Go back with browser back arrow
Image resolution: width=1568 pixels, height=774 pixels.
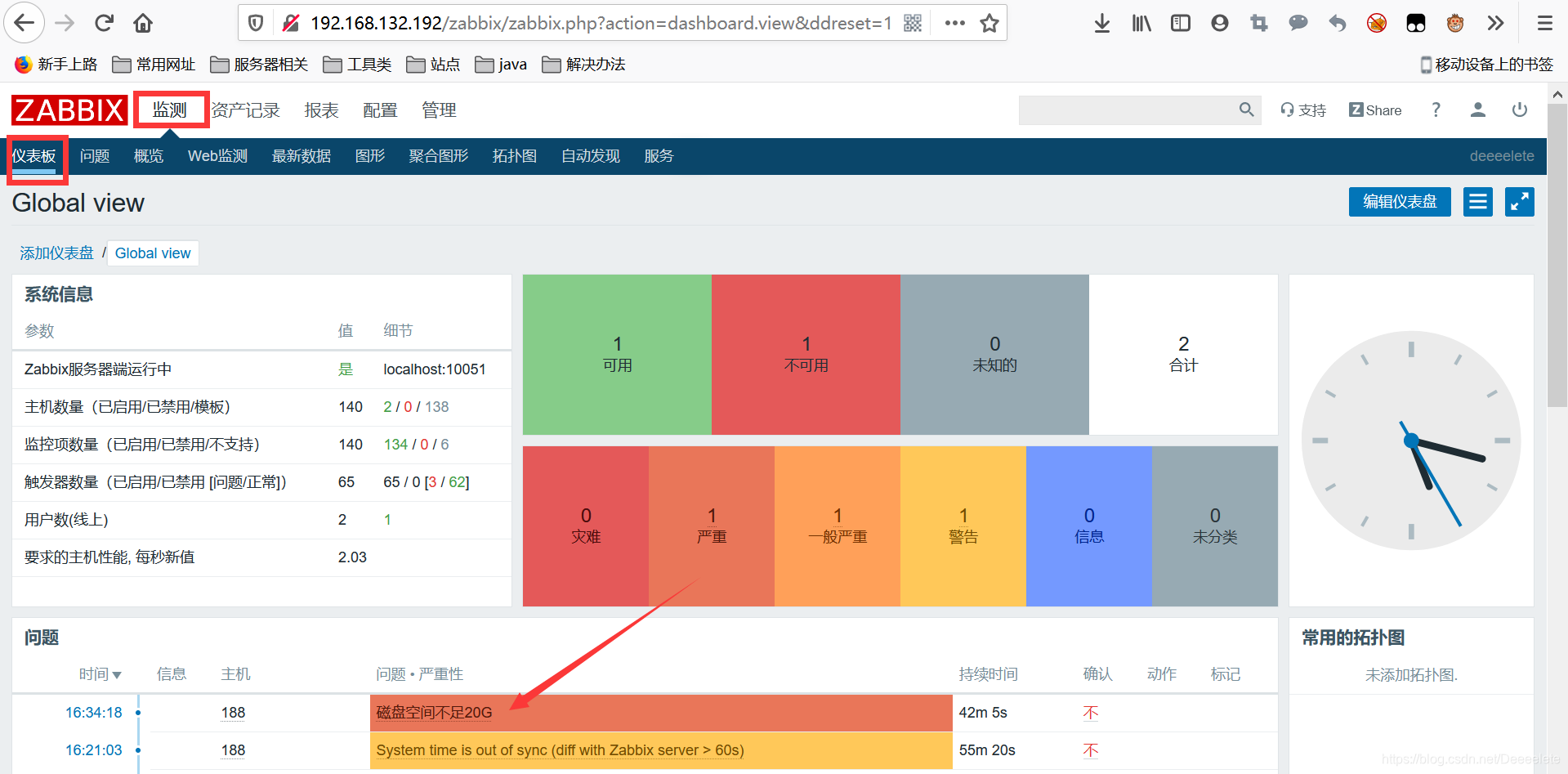pyautogui.click(x=25, y=23)
